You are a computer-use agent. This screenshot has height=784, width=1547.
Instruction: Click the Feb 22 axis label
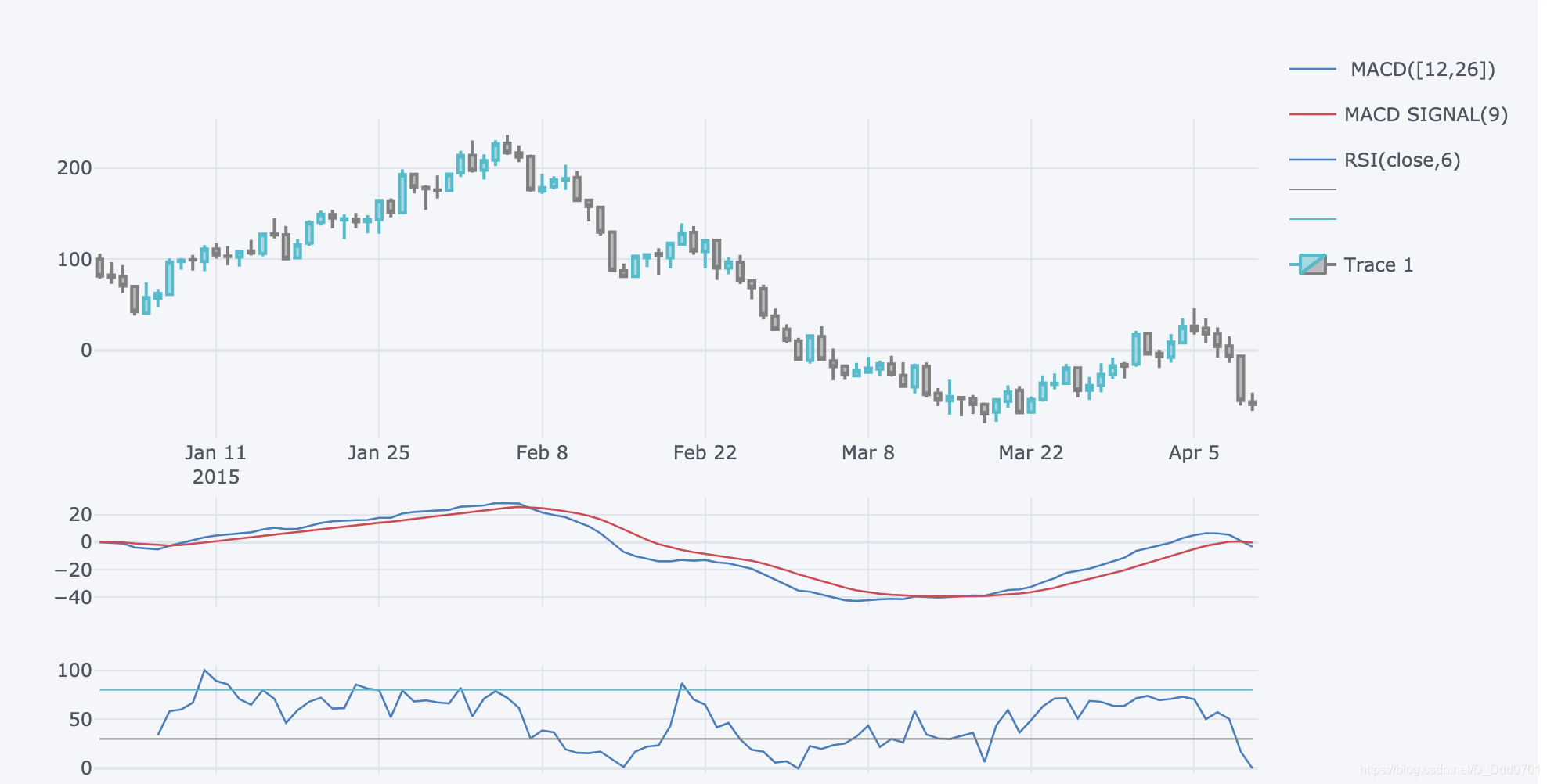(705, 453)
